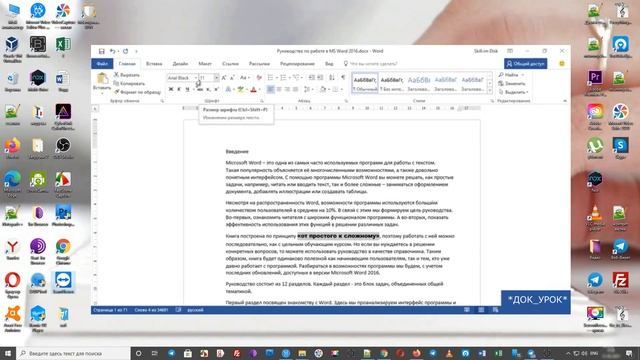Cut the selection (Вырезать)

coord(127,75)
